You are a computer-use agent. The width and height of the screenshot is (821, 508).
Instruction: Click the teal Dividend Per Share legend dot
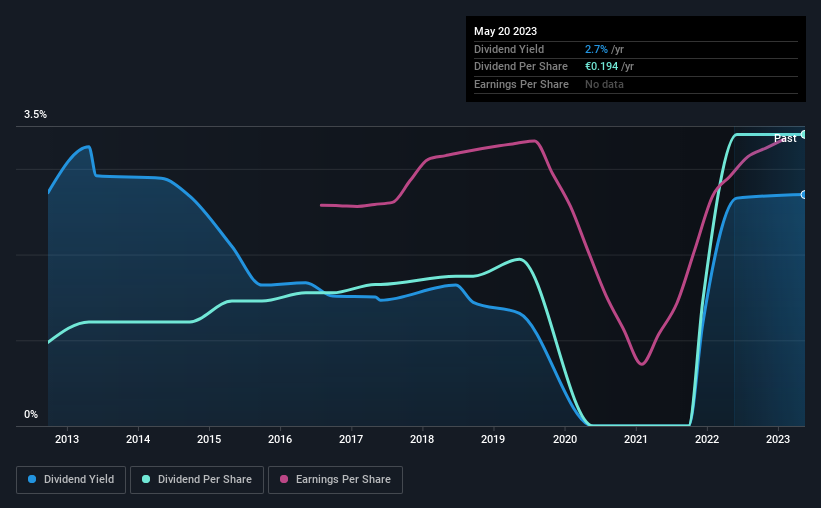coord(146,479)
